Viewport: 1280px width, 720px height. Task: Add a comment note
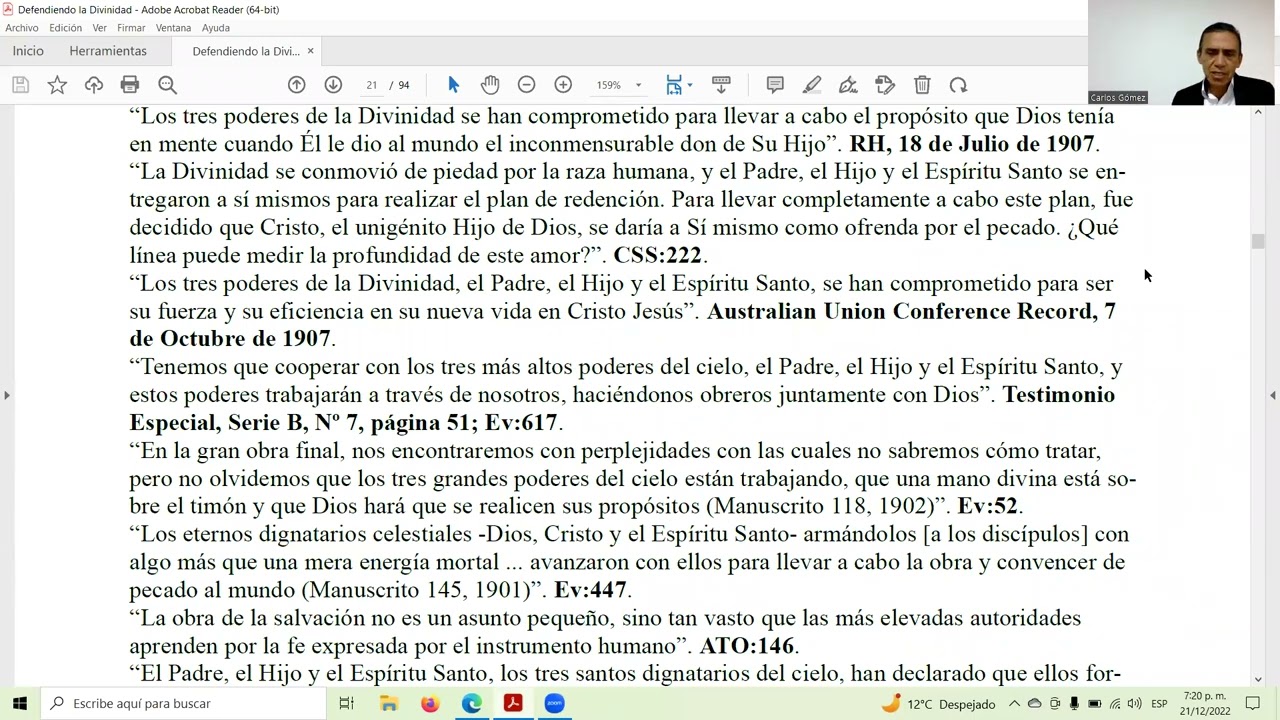click(x=775, y=85)
